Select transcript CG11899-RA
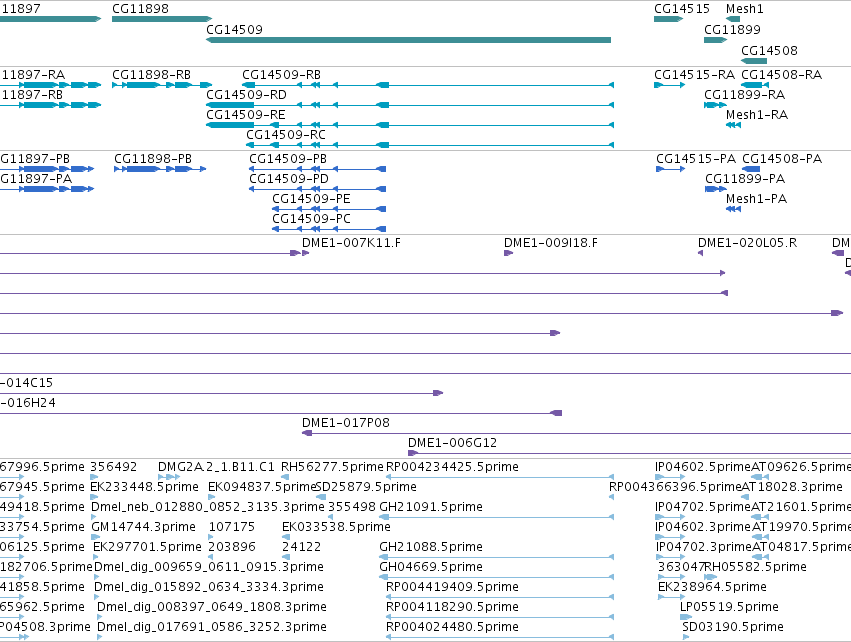The height and width of the screenshot is (642, 851). click(715, 105)
